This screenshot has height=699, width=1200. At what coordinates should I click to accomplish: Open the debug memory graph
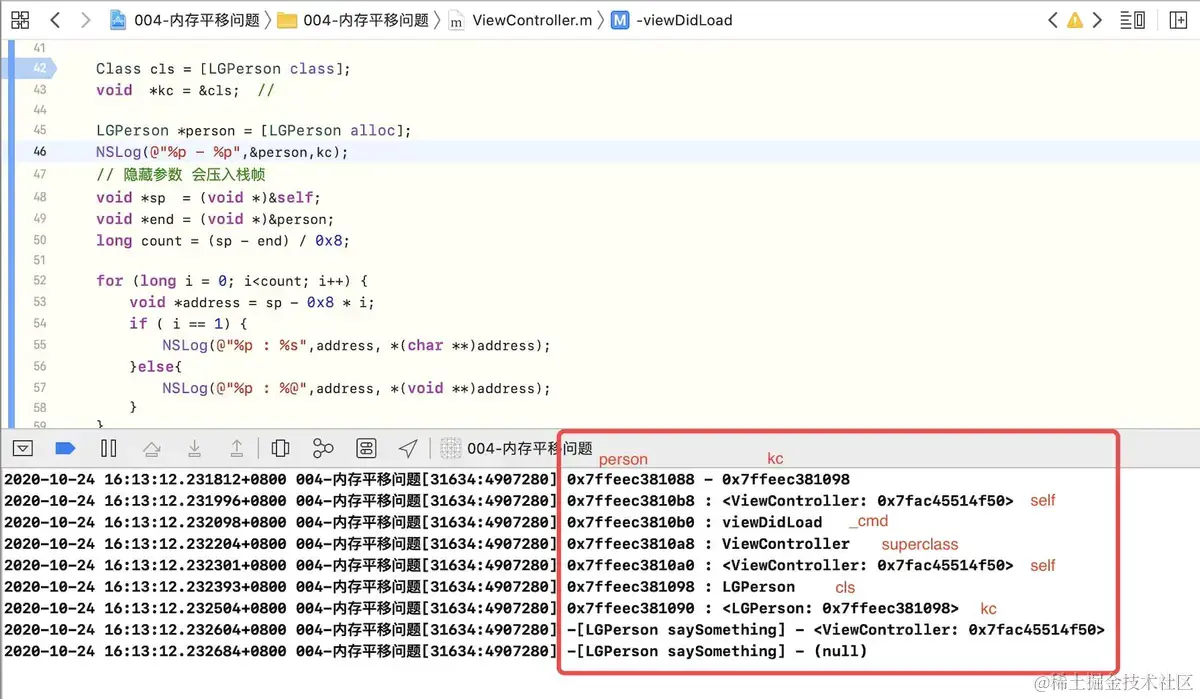323,448
